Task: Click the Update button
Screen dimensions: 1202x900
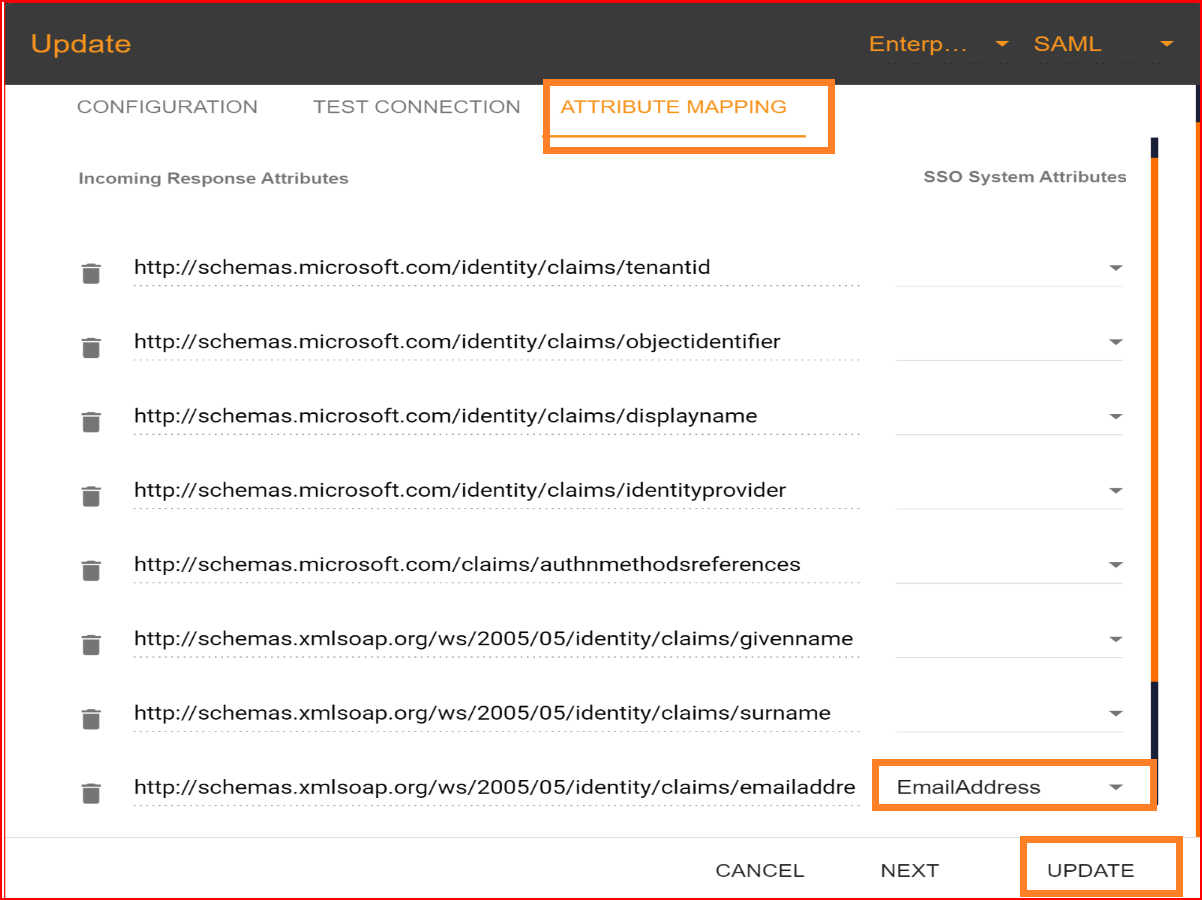Action: click(x=1091, y=870)
